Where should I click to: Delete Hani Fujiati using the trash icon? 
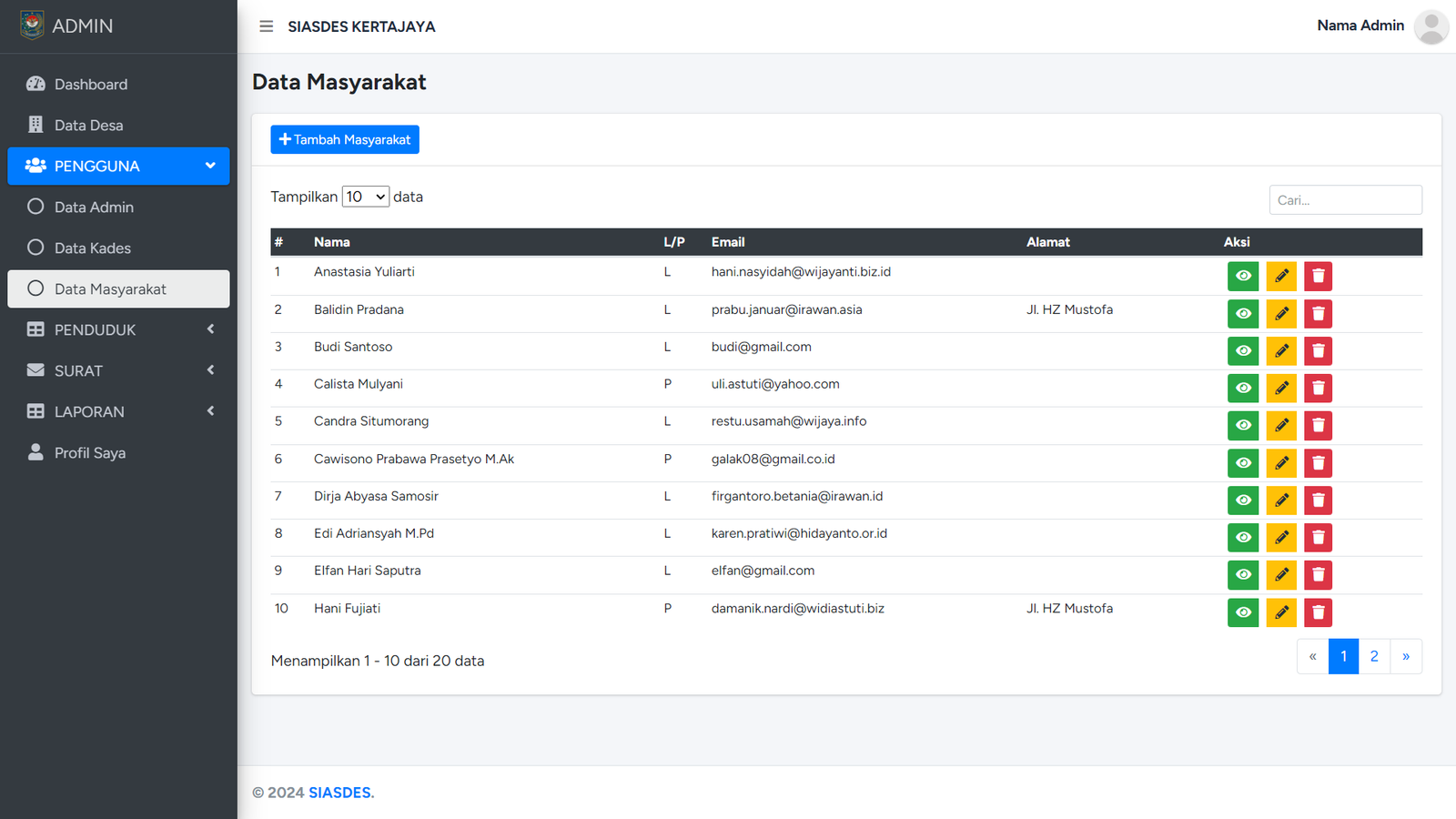point(1318,612)
